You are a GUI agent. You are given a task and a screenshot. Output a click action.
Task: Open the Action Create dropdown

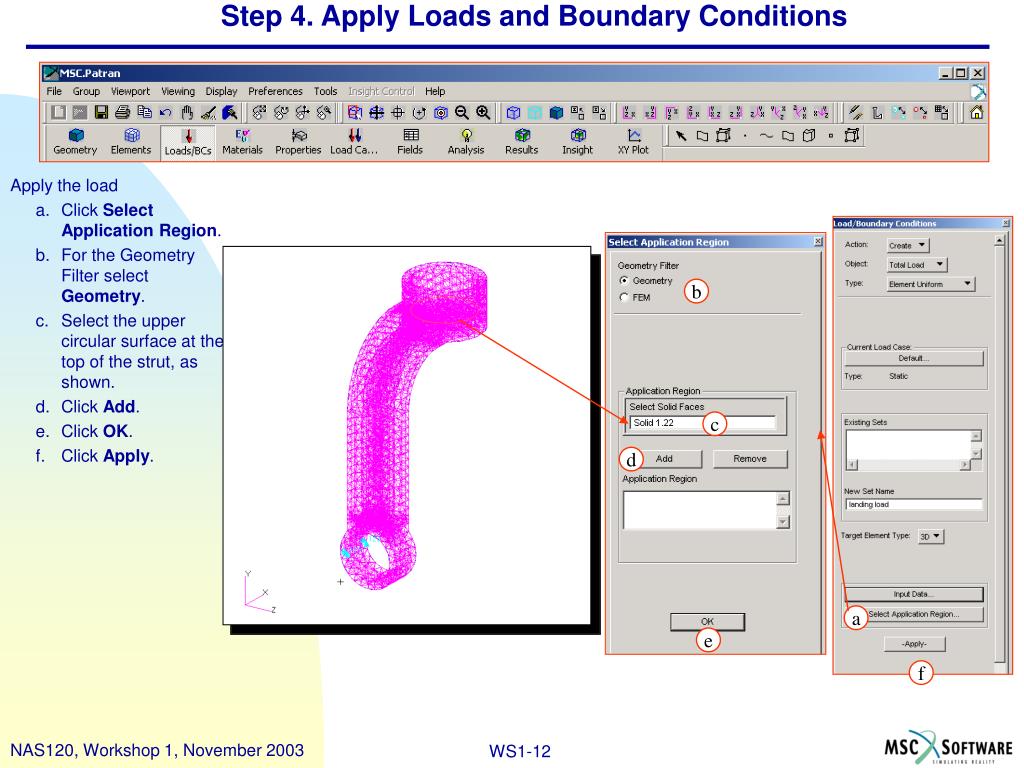[907, 246]
